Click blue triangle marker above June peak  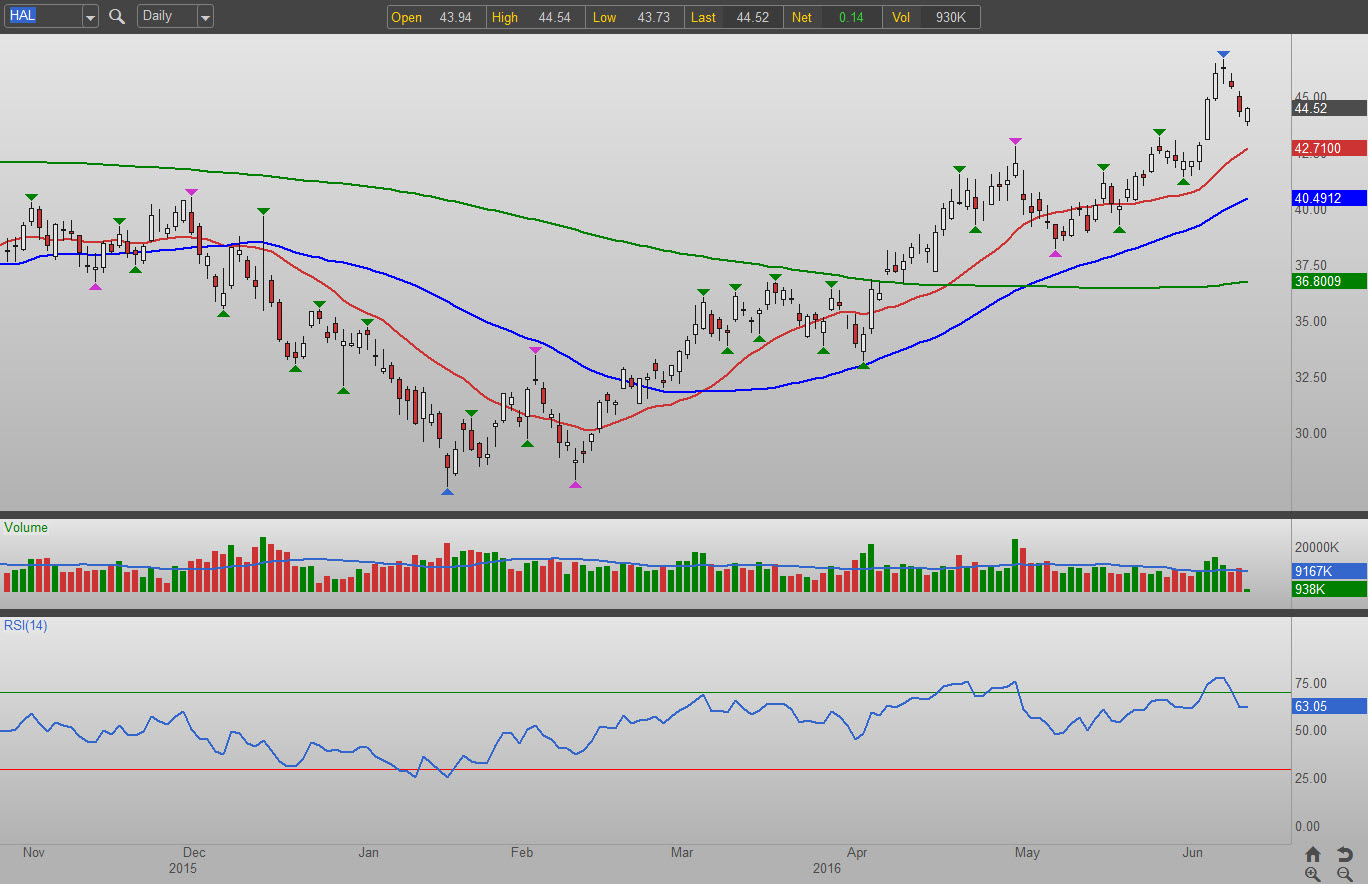pyautogui.click(x=1223, y=54)
